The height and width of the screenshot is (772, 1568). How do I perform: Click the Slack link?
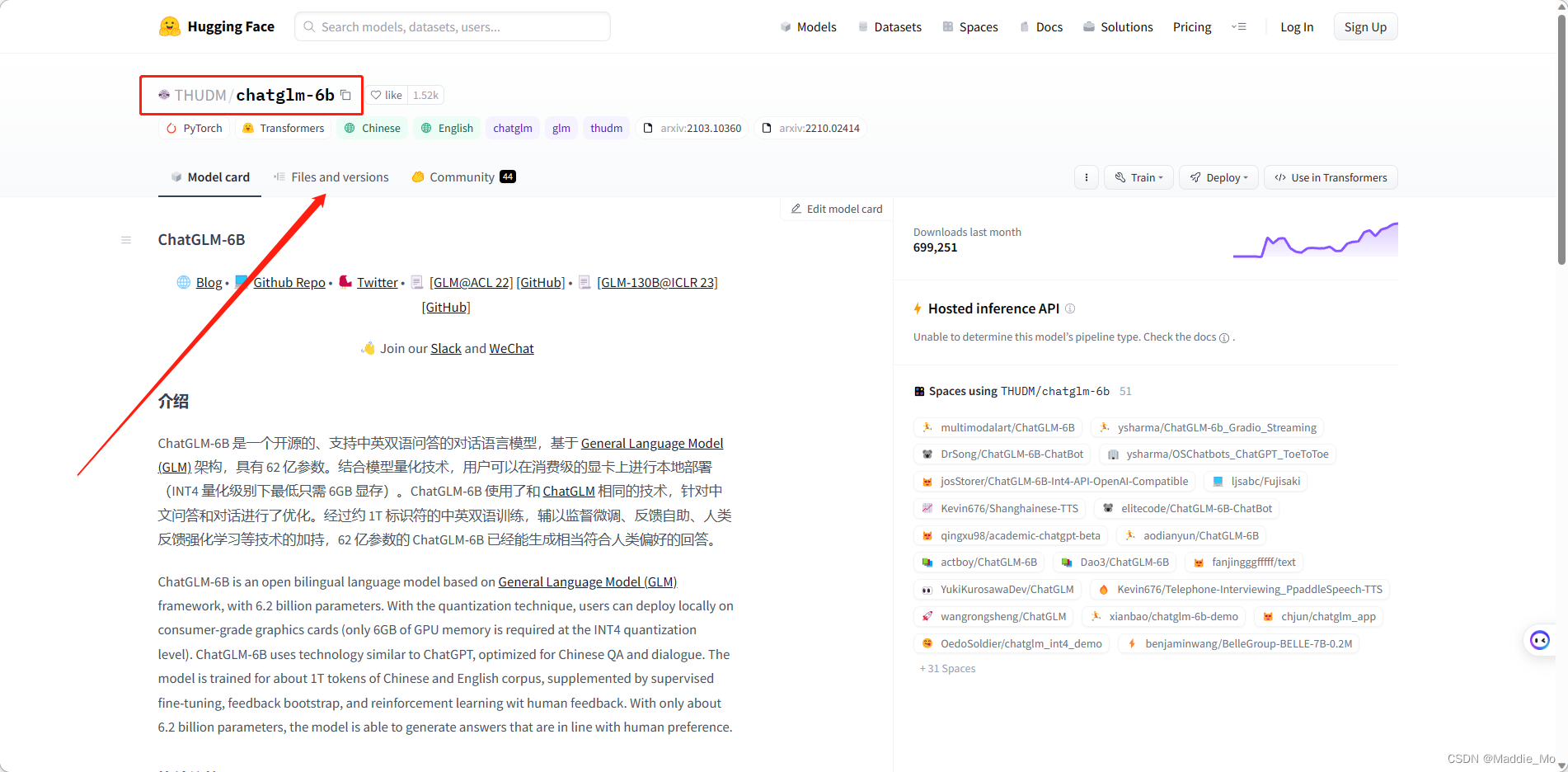point(446,349)
